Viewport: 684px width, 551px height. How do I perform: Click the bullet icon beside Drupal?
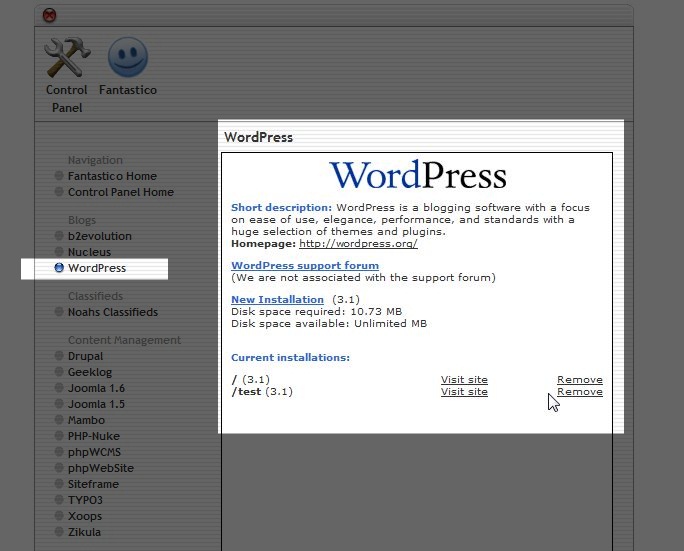point(59,356)
